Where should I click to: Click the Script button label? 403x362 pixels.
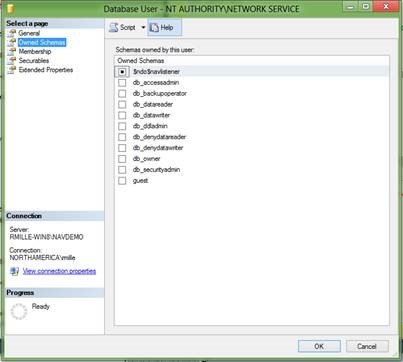pos(128,27)
